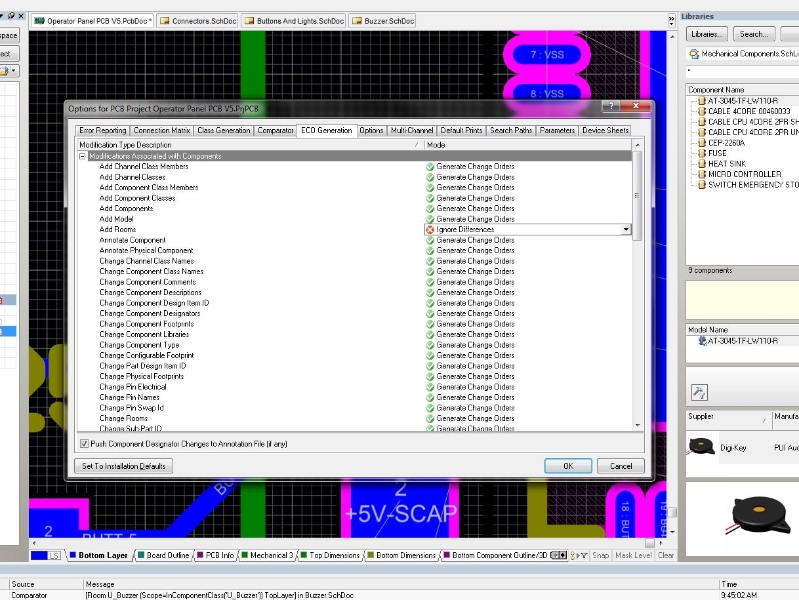
Task: Open the Connection Matrix tab
Action: [162, 130]
